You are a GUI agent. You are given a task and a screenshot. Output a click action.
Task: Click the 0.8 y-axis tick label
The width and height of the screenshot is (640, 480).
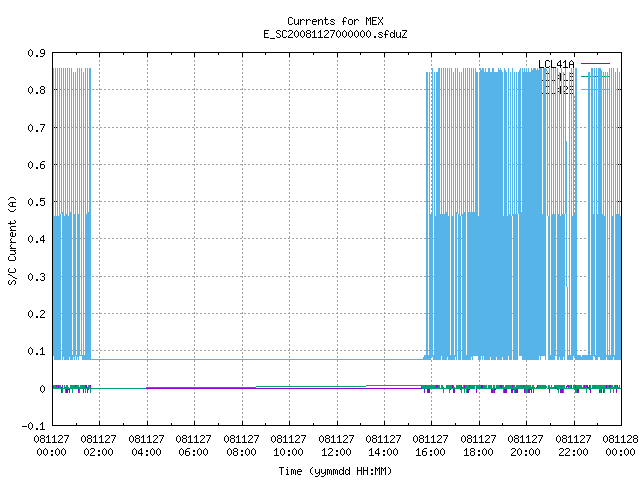click(37, 90)
